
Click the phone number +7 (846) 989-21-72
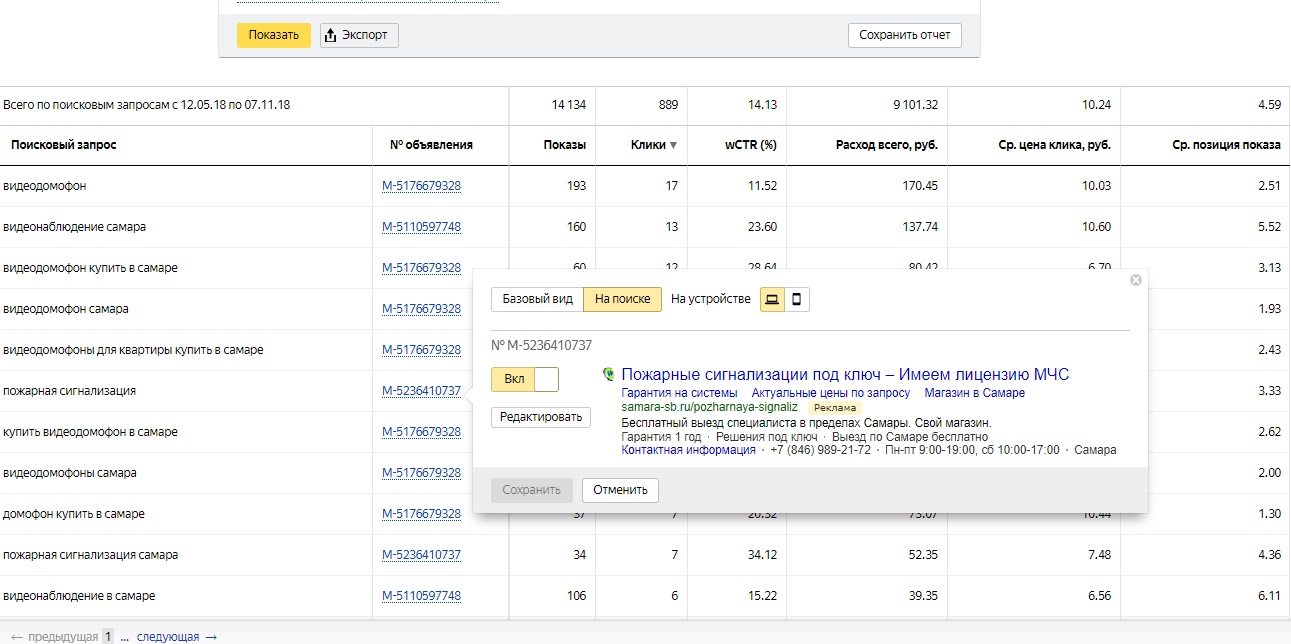coord(820,450)
